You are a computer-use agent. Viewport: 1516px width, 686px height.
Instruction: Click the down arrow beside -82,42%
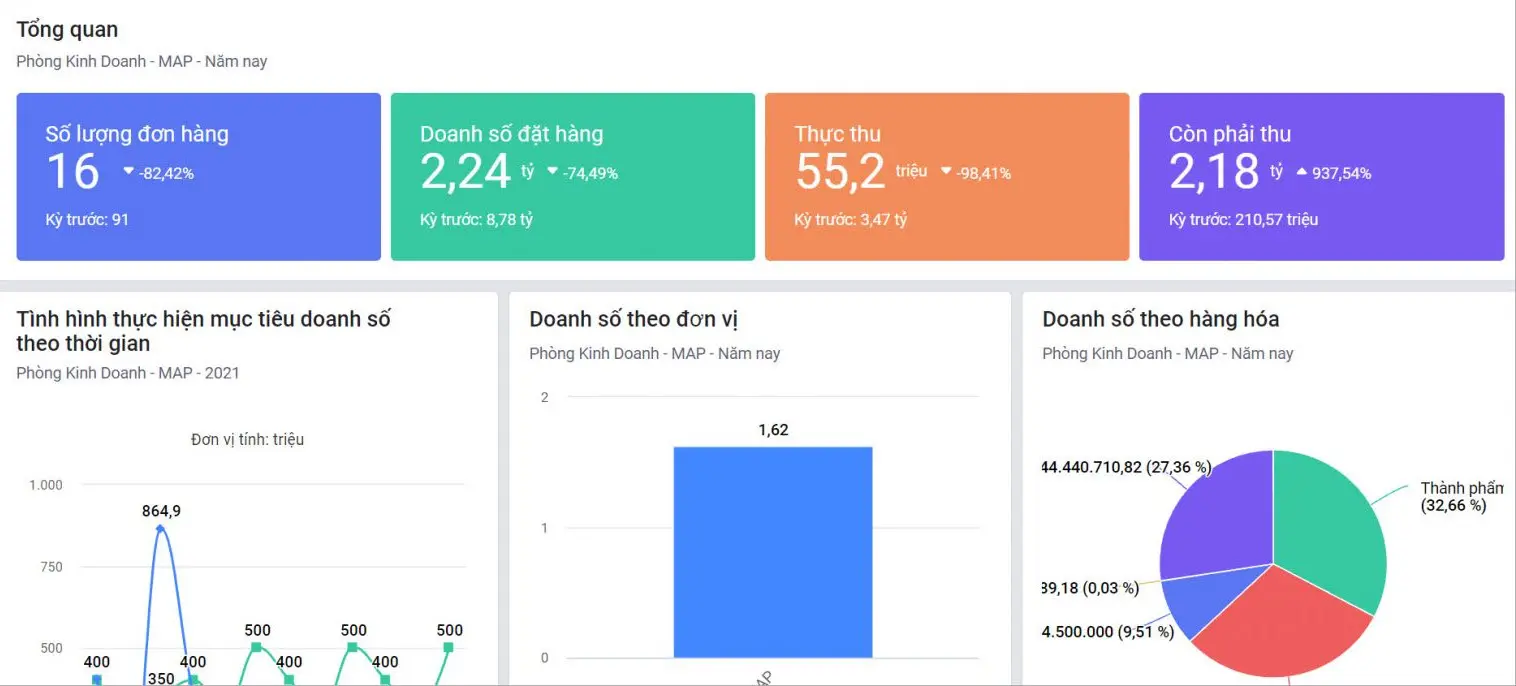point(128,172)
